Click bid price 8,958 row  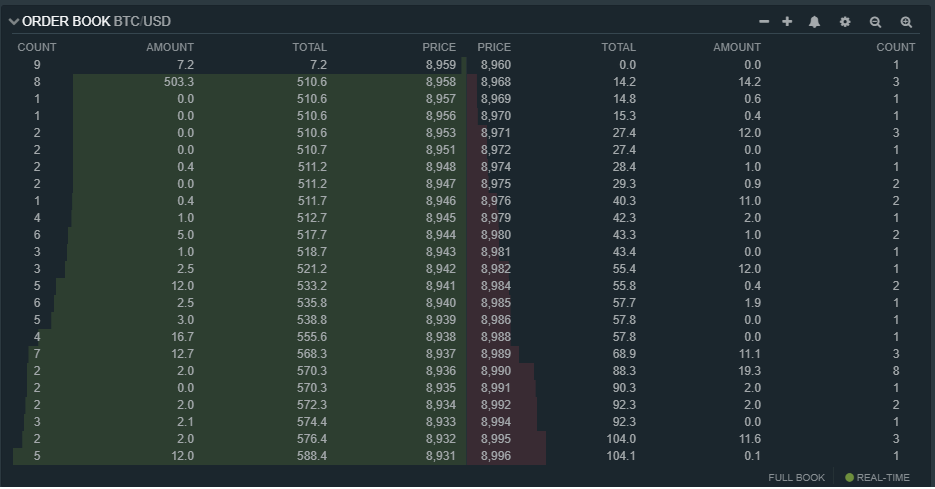pos(440,82)
